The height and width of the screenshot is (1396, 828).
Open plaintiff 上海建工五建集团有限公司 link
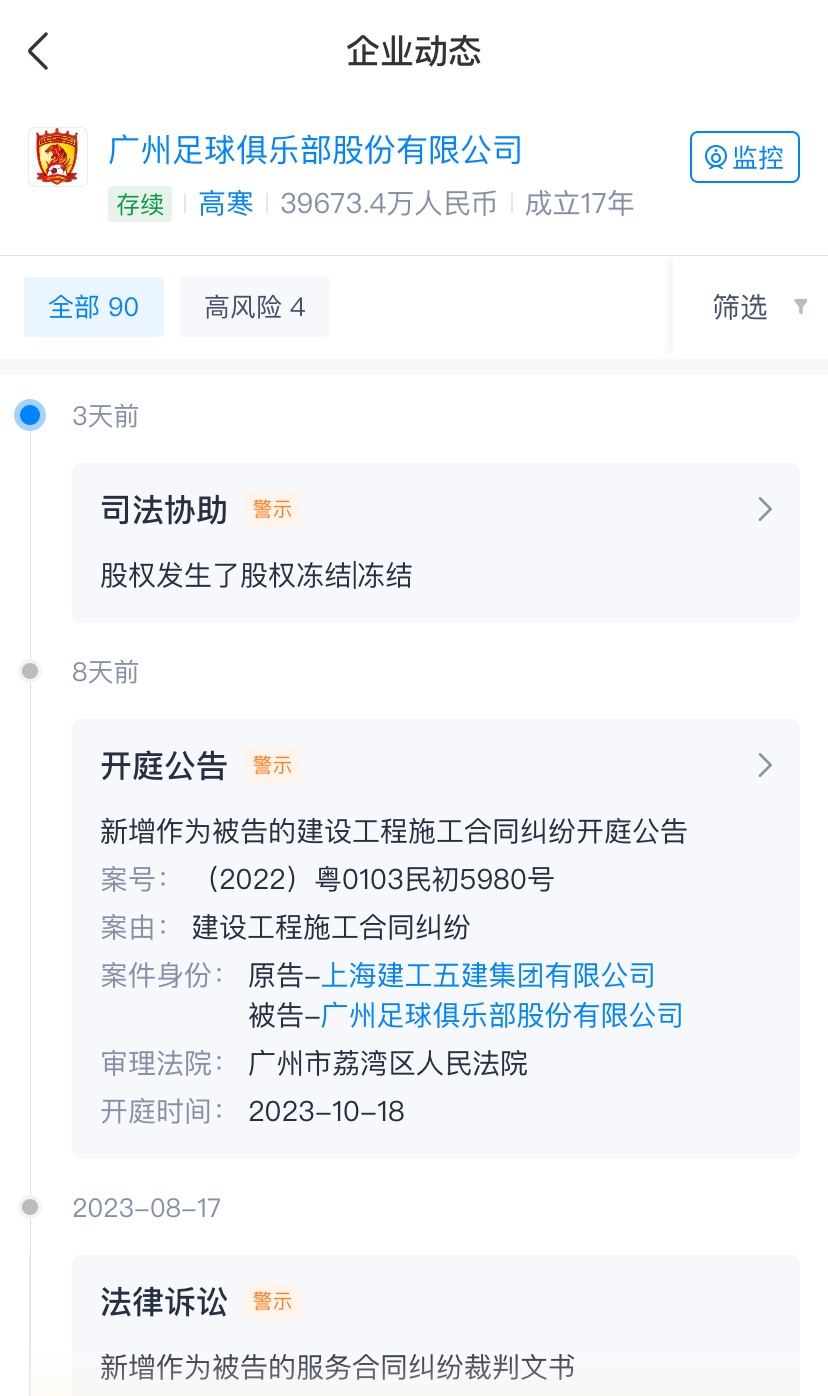[487, 975]
